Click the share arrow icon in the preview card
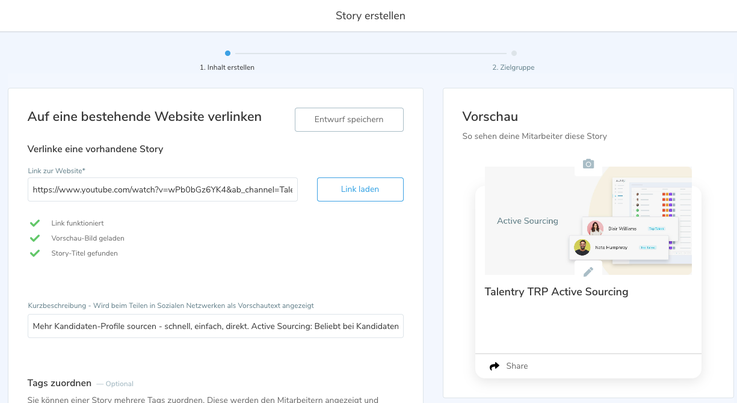Image resolution: width=737 pixels, height=403 pixels. click(494, 366)
